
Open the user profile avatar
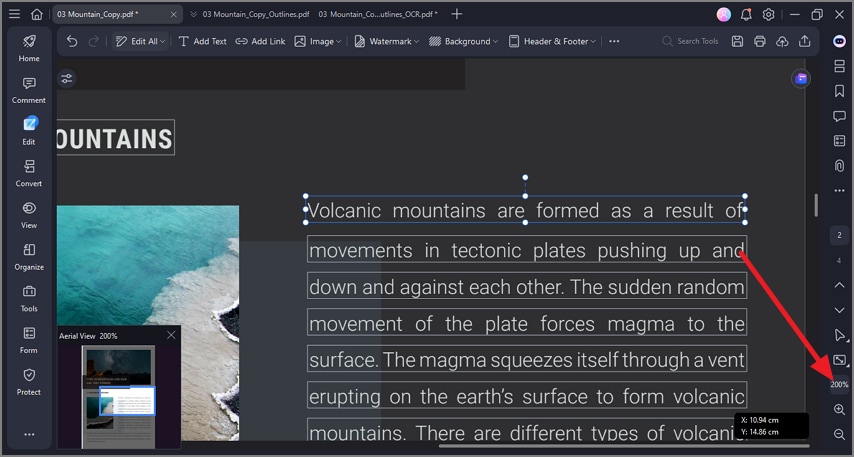pyautogui.click(x=723, y=15)
